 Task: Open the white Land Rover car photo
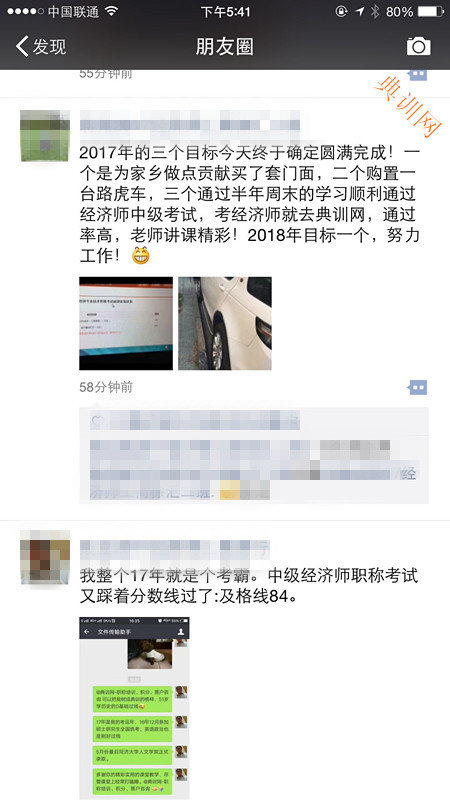click(225, 323)
